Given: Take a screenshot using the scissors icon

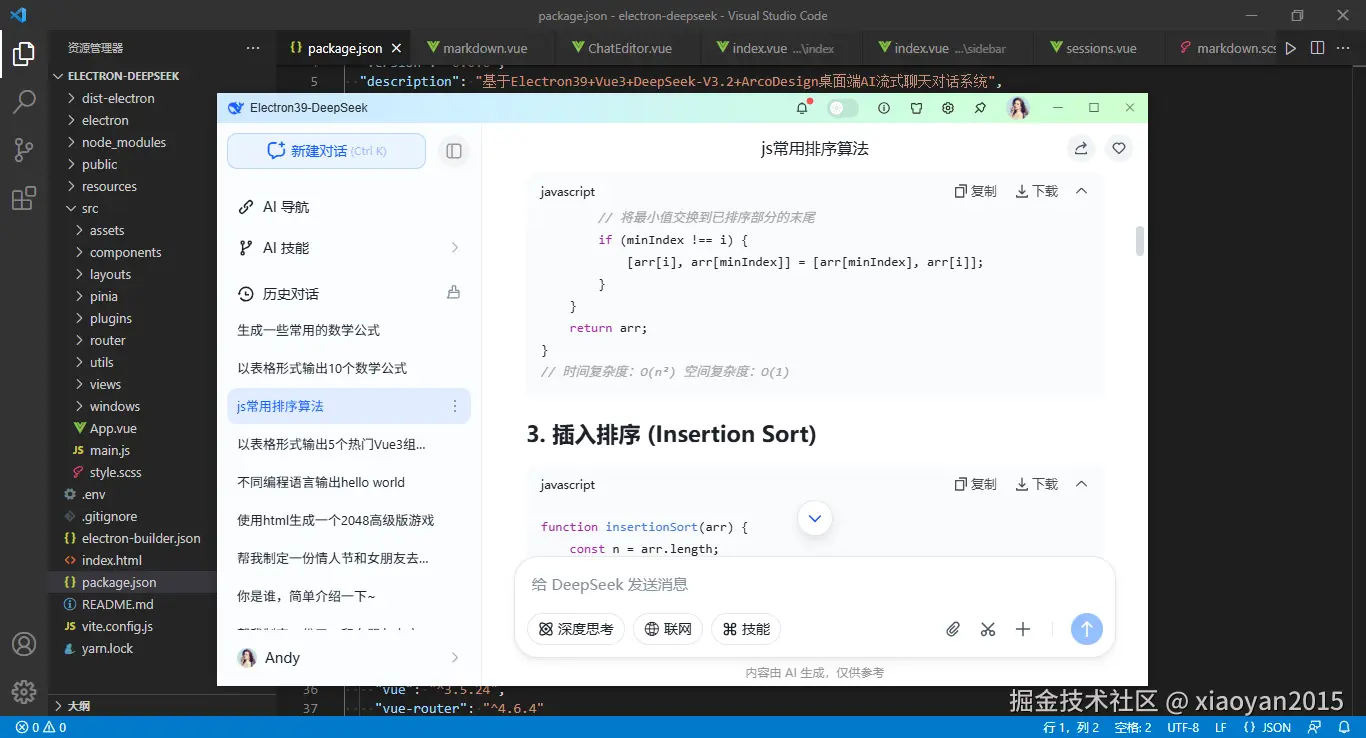Looking at the screenshot, I should click(988, 629).
